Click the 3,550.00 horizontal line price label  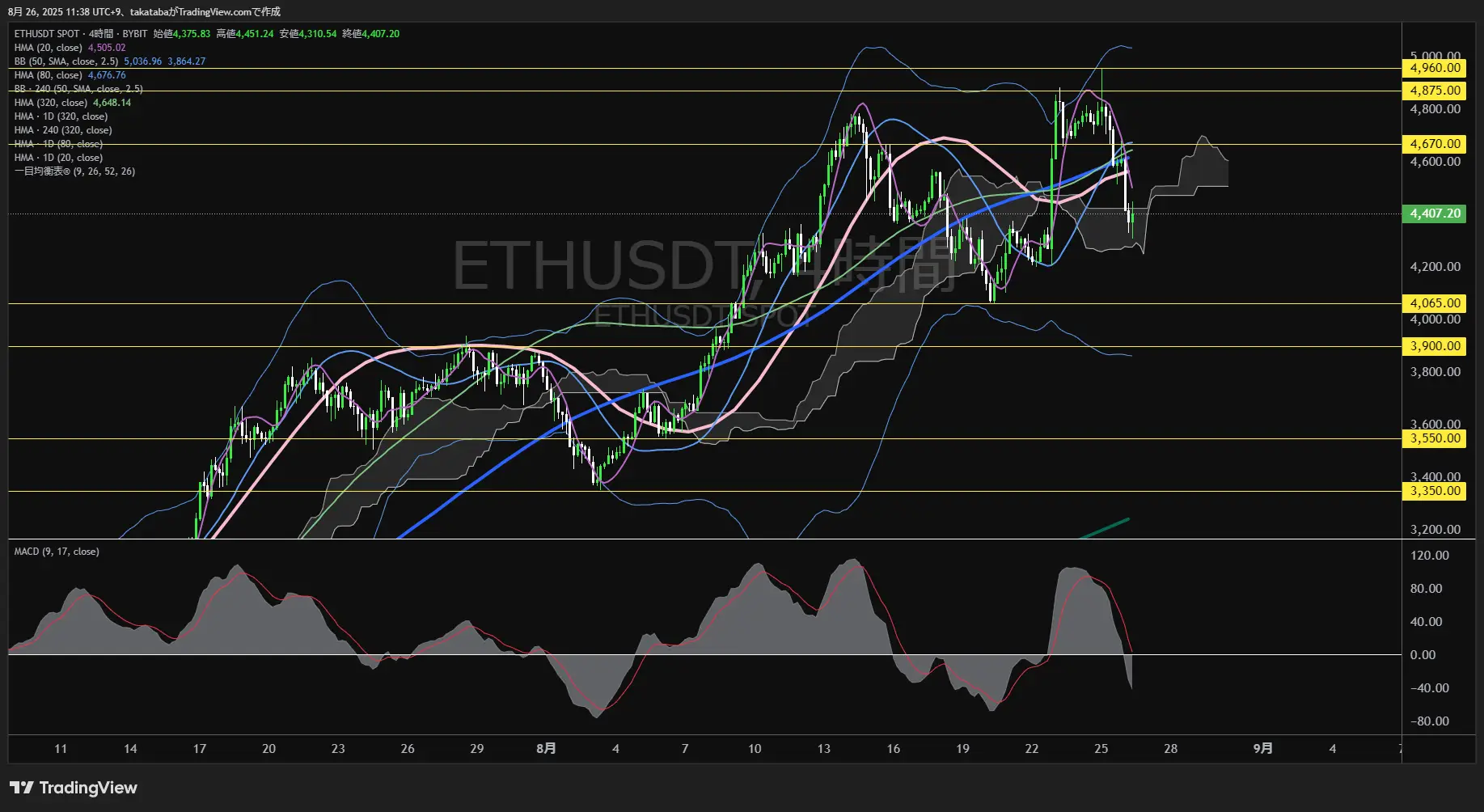pos(1434,438)
